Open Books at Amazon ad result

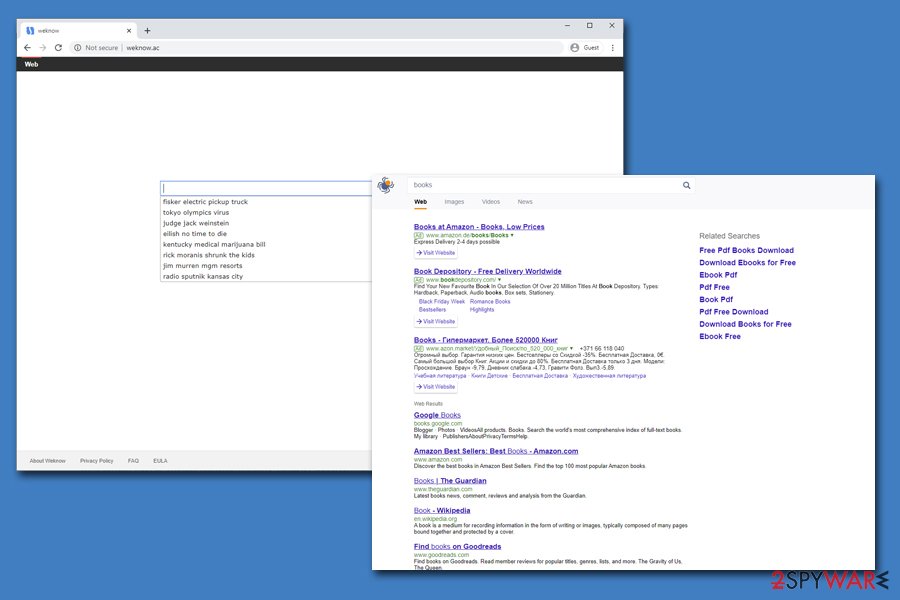tap(479, 227)
